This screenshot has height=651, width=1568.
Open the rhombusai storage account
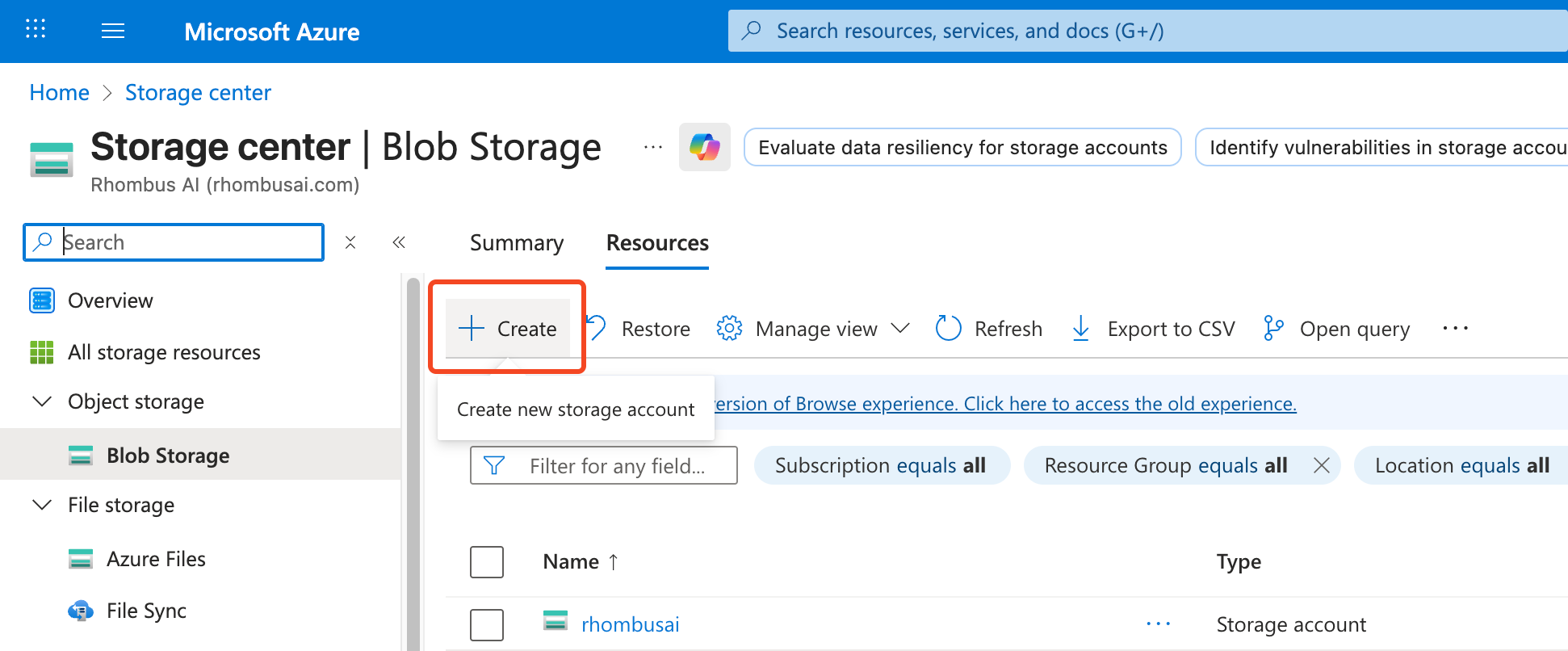[630, 624]
